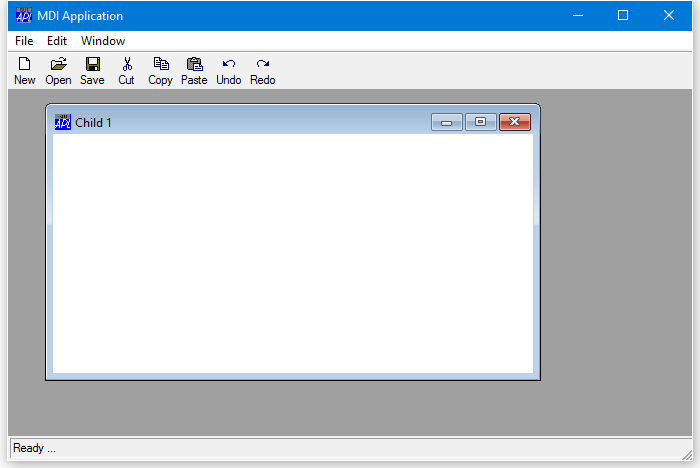The image size is (700, 468).
Task: Open the Child 1 window system icon menu
Action: 63,122
